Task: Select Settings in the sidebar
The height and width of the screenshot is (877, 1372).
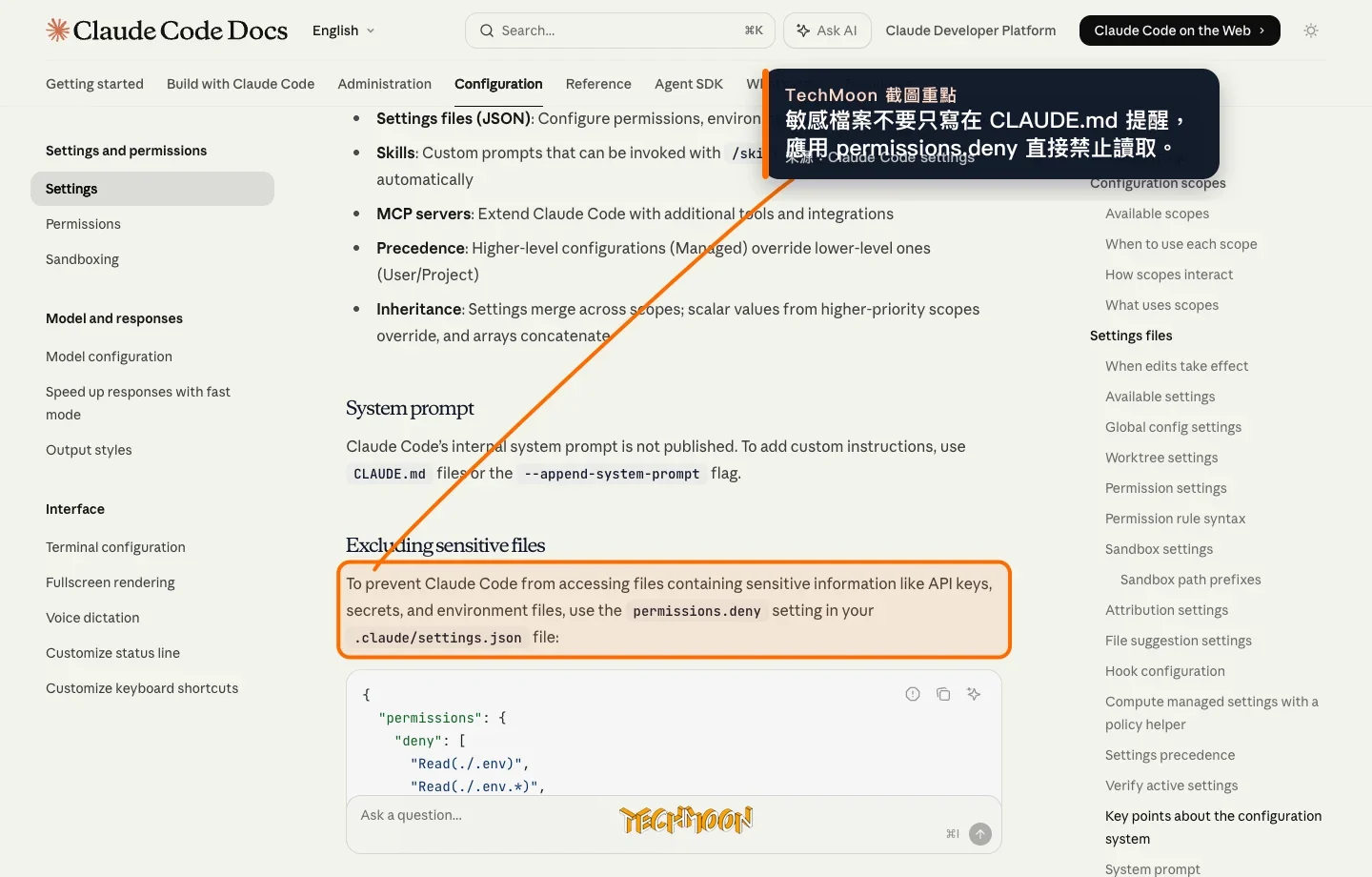Action: (x=152, y=189)
